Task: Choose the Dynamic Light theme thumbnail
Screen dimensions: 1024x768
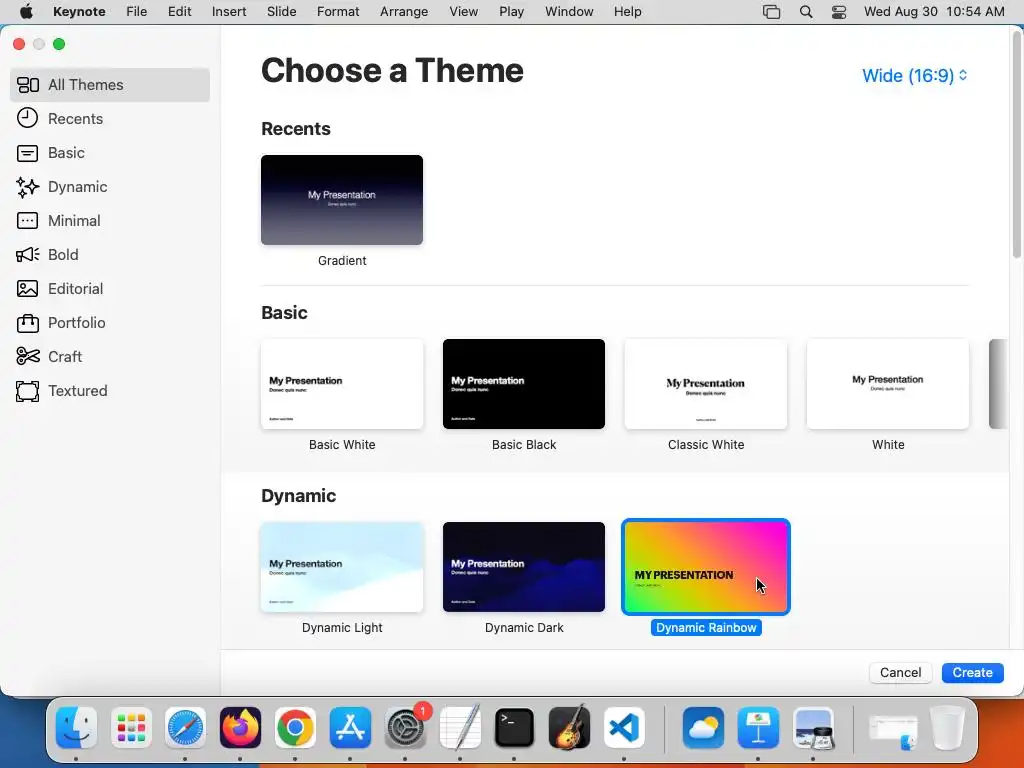Action: [x=342, y=567]
